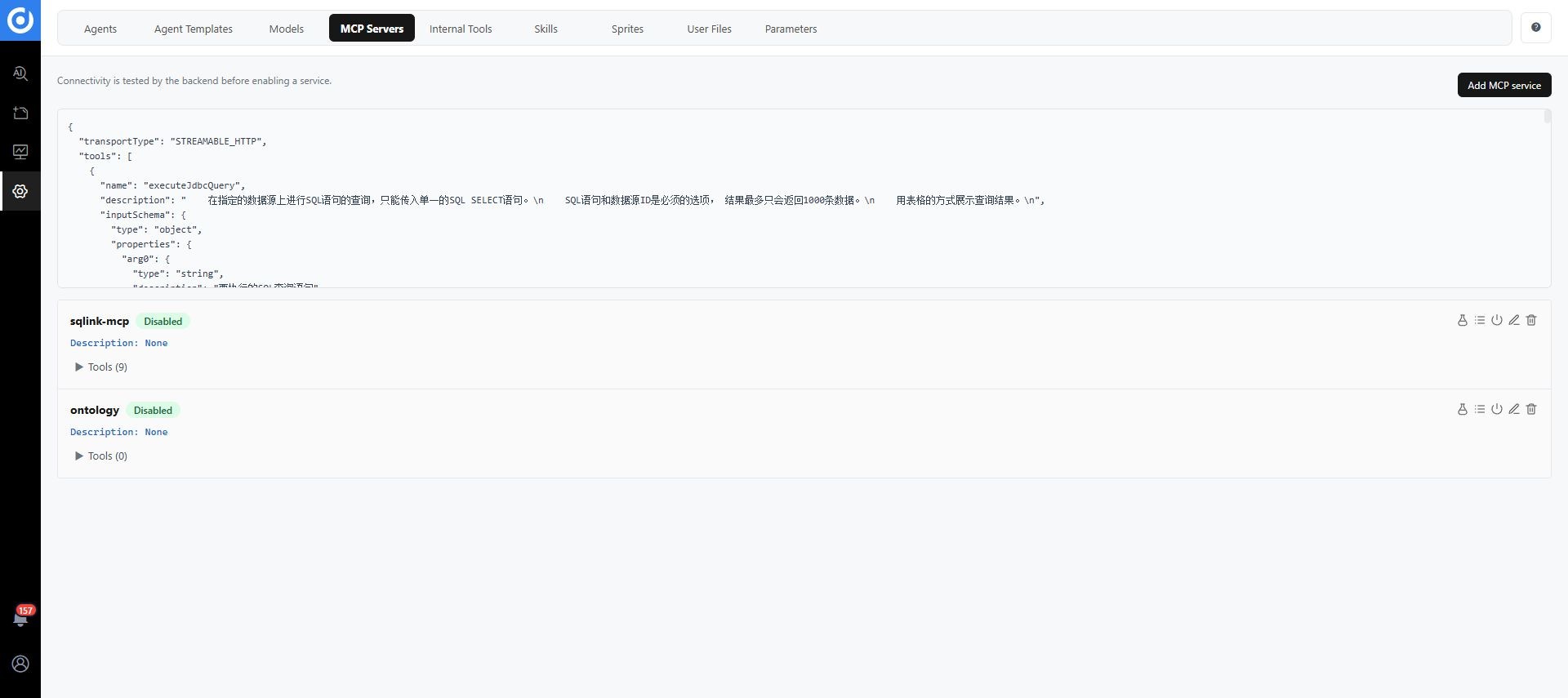This screenshot has width=1568, height=698.
Task: Click the Add MCP service button
Action: coord(1503,85)
